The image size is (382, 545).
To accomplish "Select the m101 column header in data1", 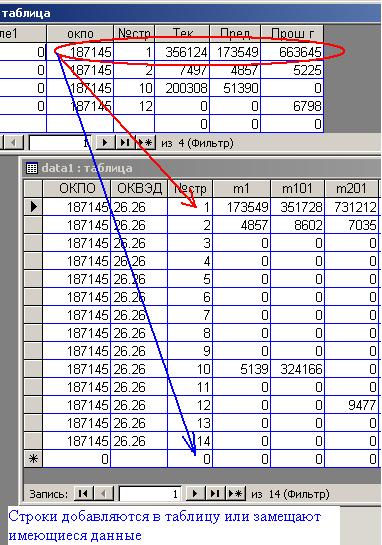I will [298, 188].
